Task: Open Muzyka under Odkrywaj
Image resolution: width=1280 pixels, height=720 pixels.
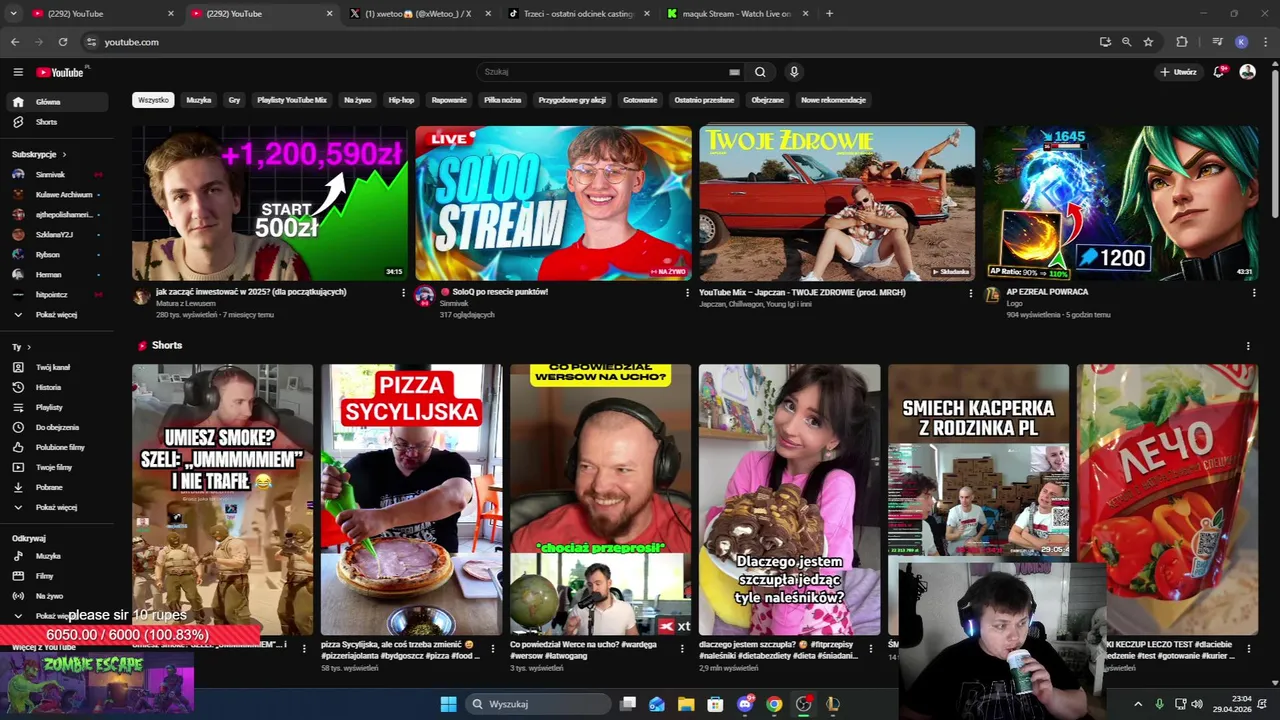Action: [x=56, y=556]
